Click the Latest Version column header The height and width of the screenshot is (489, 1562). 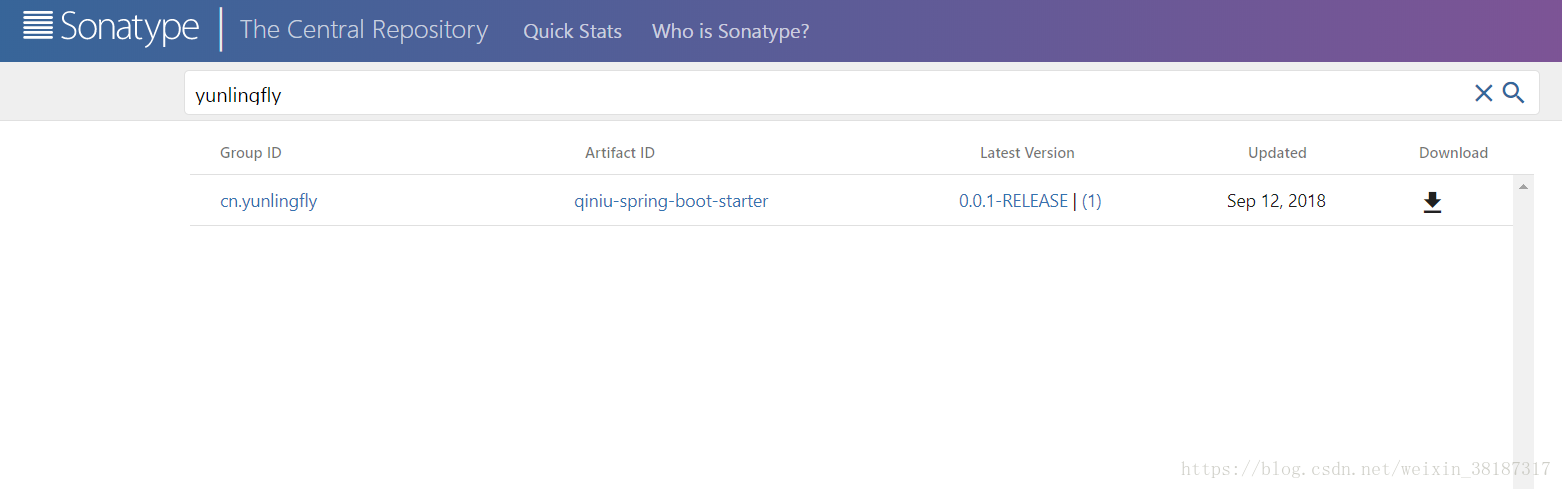[x=1027, y=153]
